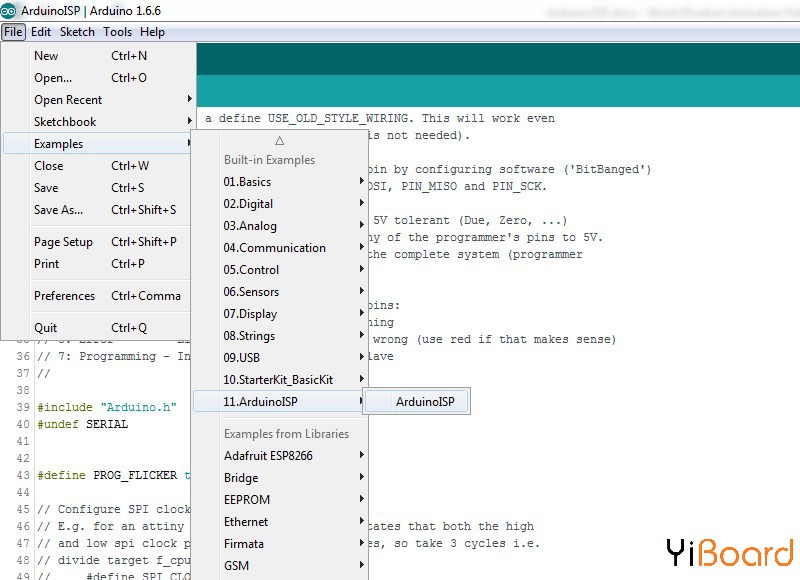Expand the 02.Digital examples
800x580 pixels.
click(280, 204)
